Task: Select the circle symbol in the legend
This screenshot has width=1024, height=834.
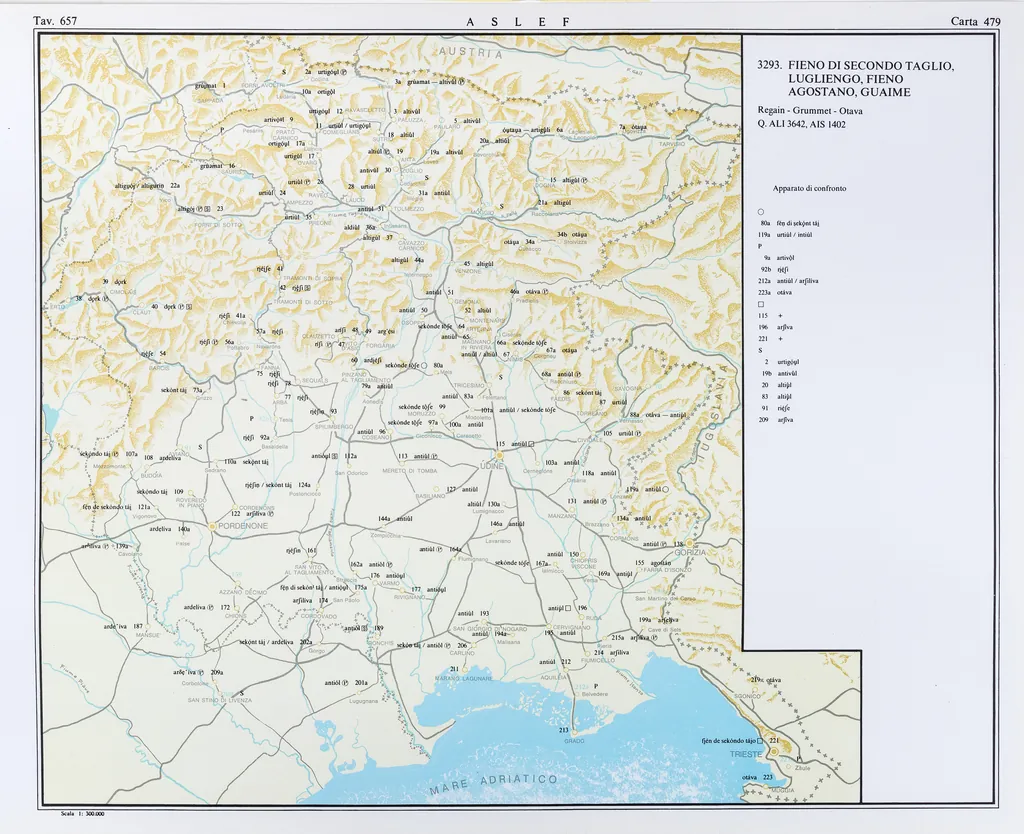Action: (761, 212)
